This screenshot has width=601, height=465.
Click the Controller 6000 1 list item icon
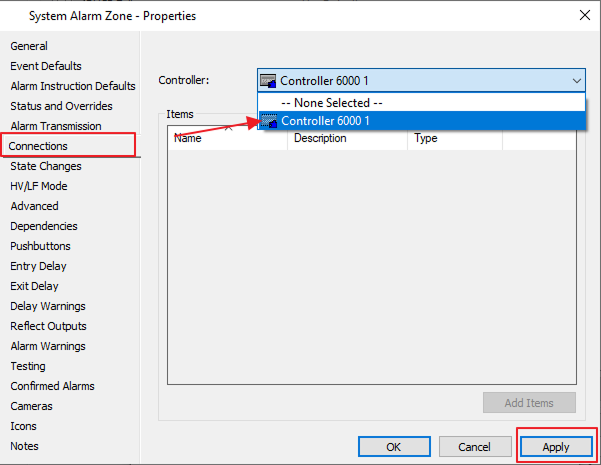pos(268,121)
